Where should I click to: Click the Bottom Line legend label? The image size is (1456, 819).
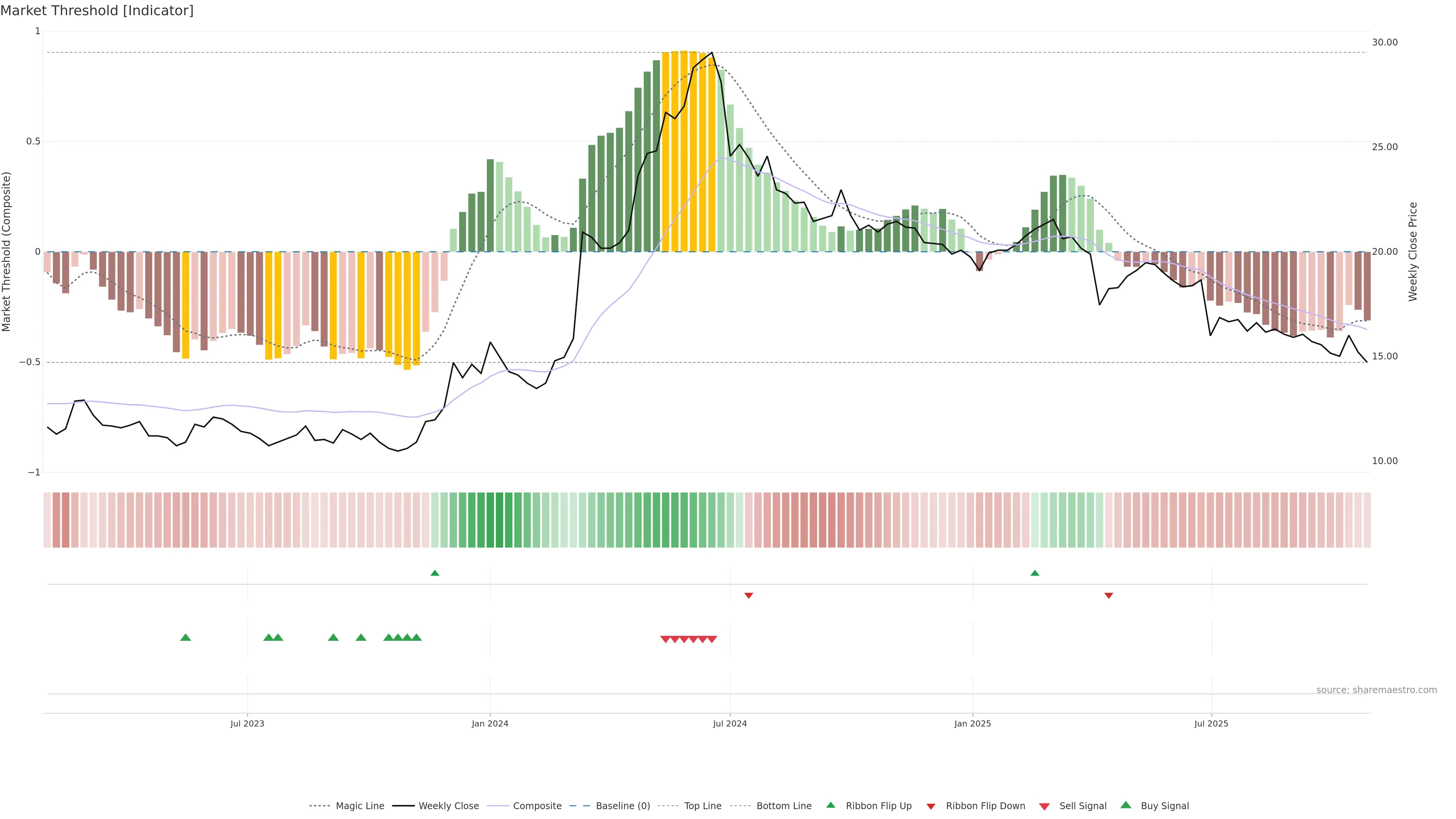[x=783, y=806]
